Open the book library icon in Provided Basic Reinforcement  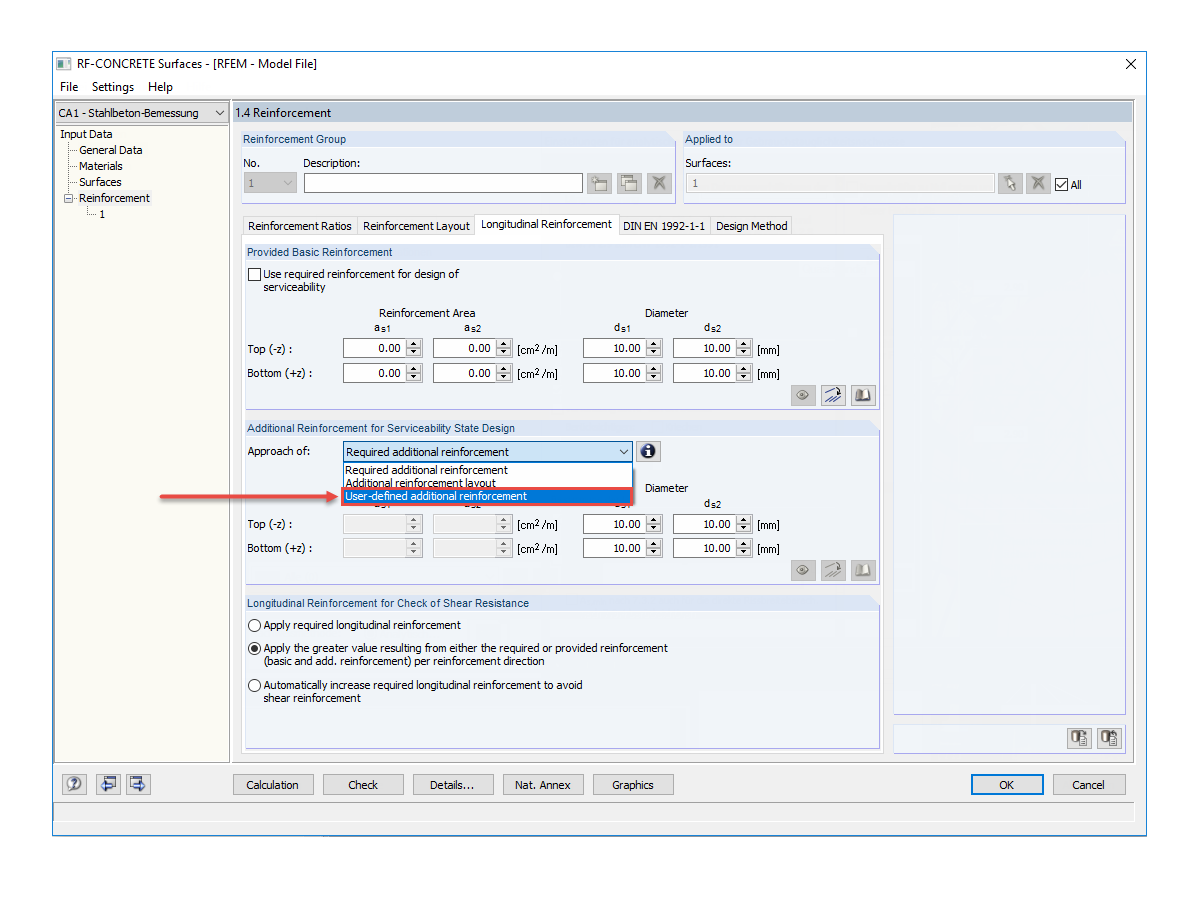(863, 395)
